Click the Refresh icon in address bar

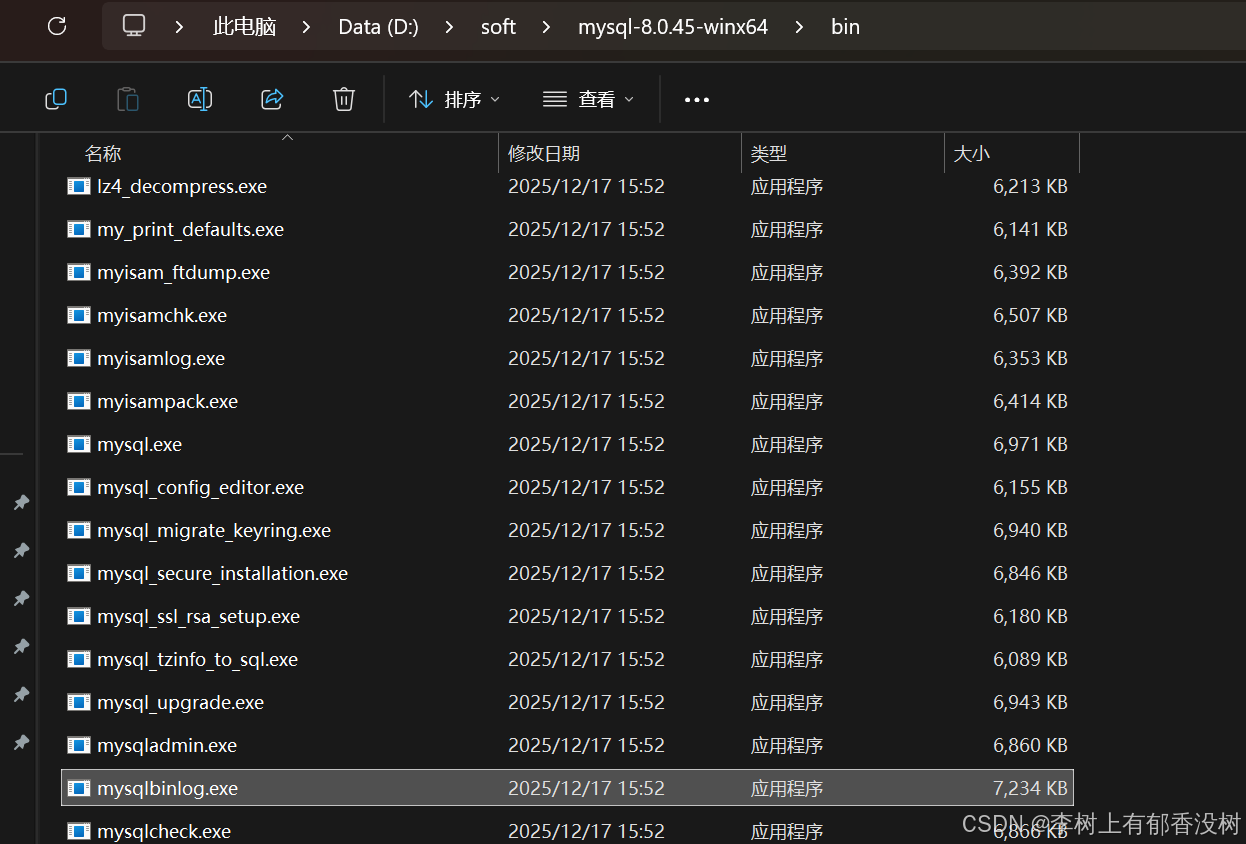click(57, 27)
